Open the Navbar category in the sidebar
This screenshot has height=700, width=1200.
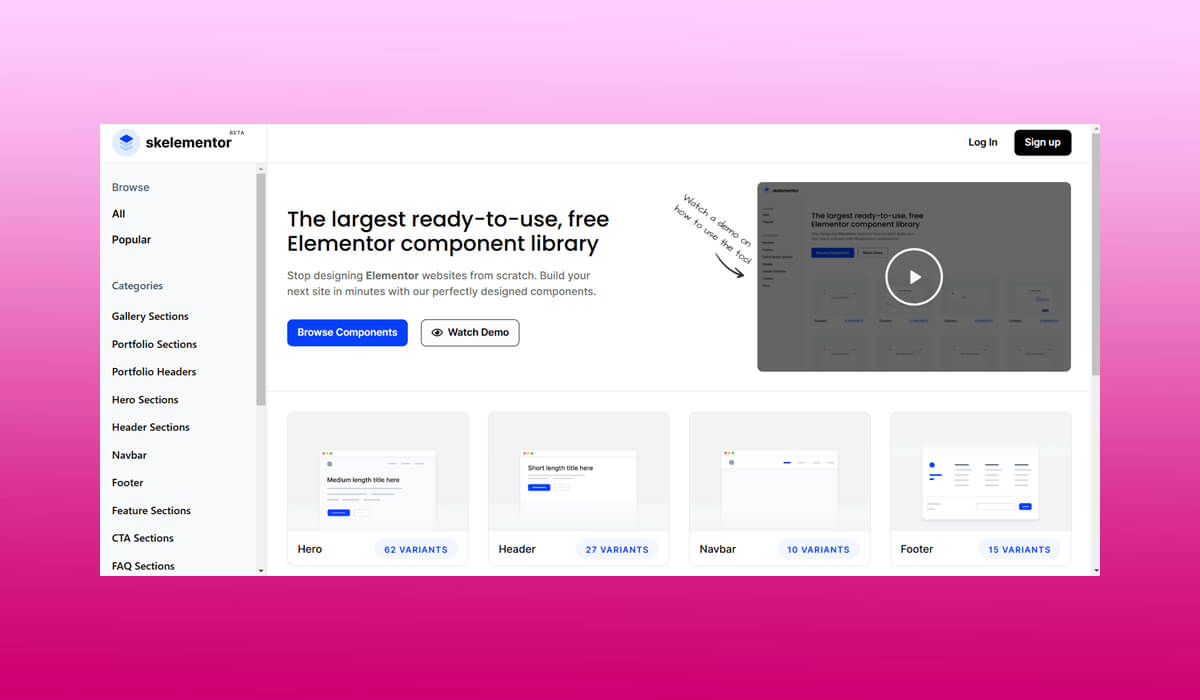(x=129, y=455)
